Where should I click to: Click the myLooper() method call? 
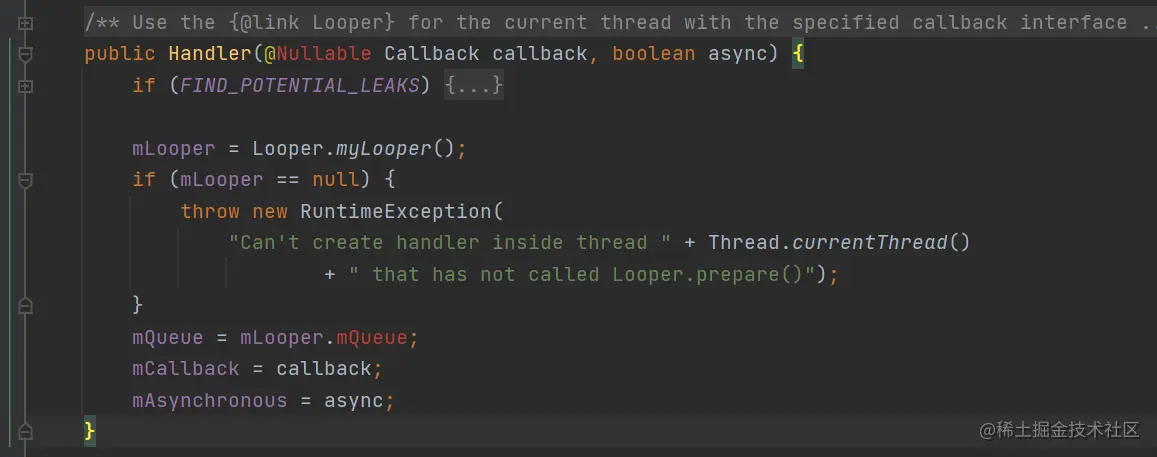[x=395, y=148]
